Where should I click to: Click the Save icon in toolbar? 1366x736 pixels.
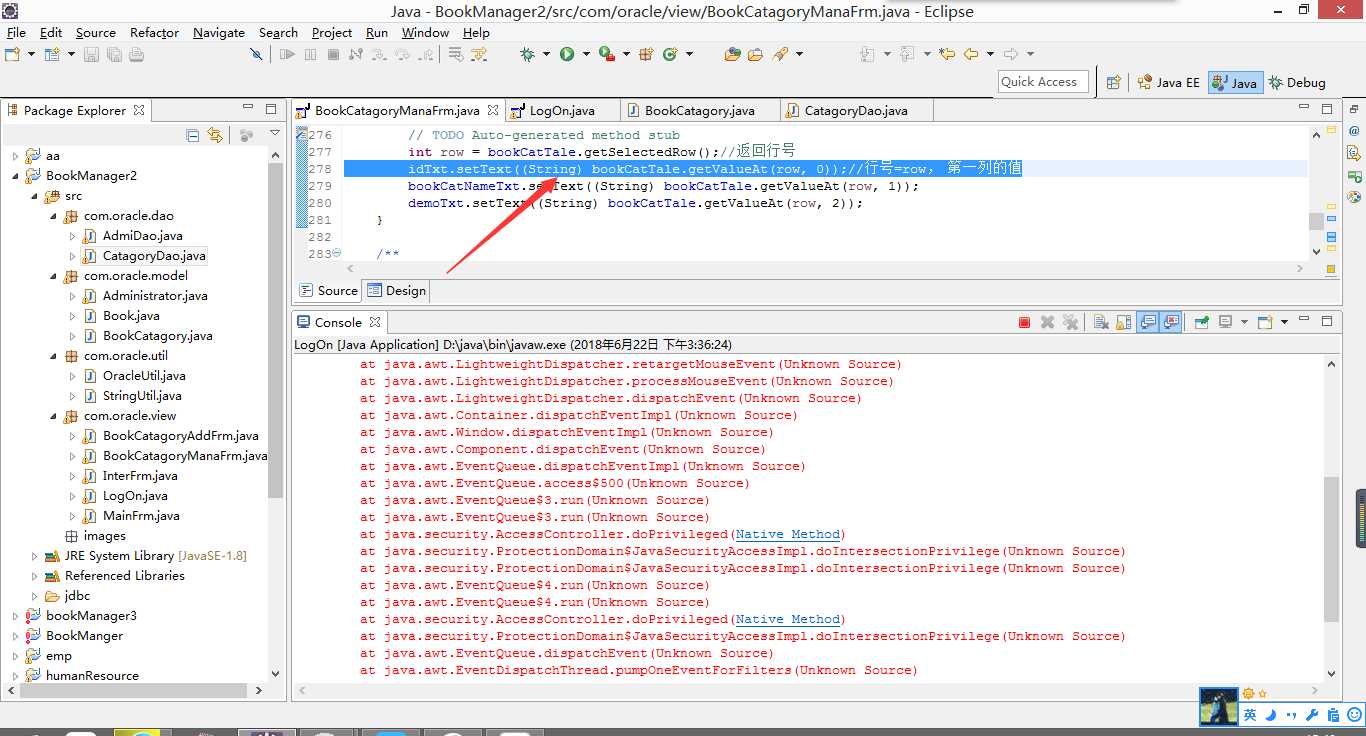(x=91, y=54)
